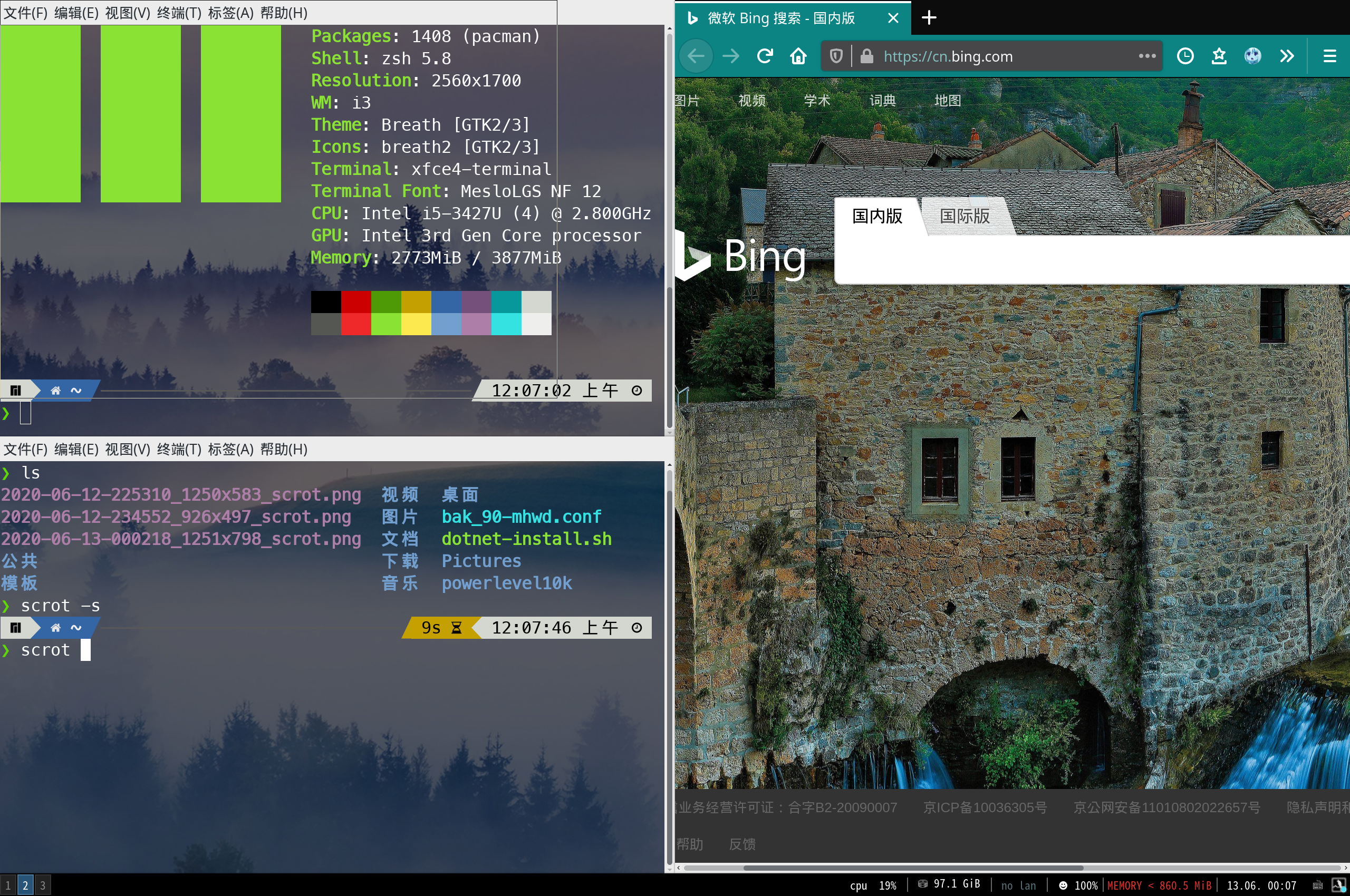Click the Firefox reload page icon
Viewport: 1350px width, 896px height.
tap(765, 56)
